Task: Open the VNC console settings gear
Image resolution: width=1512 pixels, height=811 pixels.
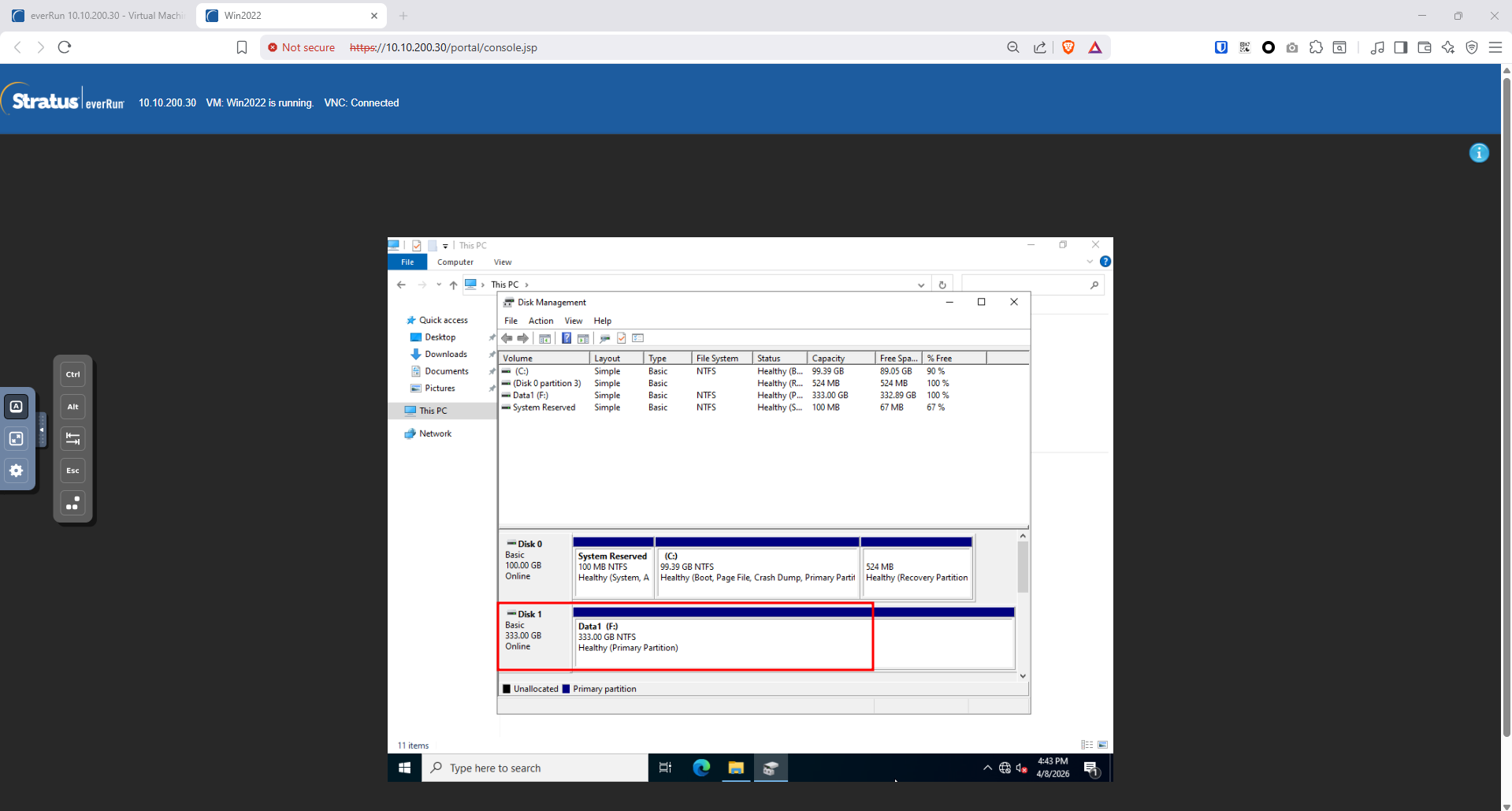Action: point(17,471)
